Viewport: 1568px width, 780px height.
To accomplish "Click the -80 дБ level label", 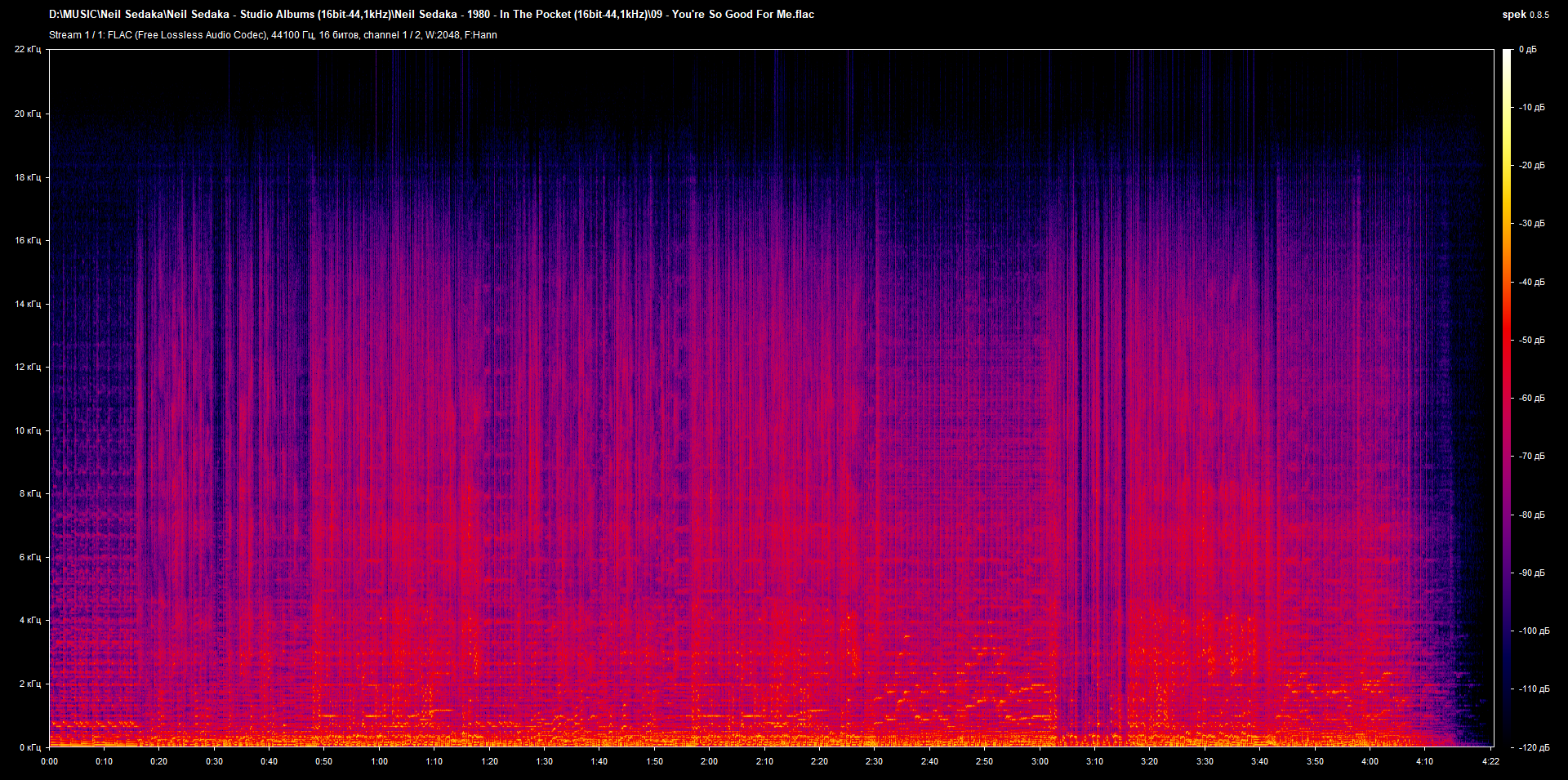I will click(1531, 515).
